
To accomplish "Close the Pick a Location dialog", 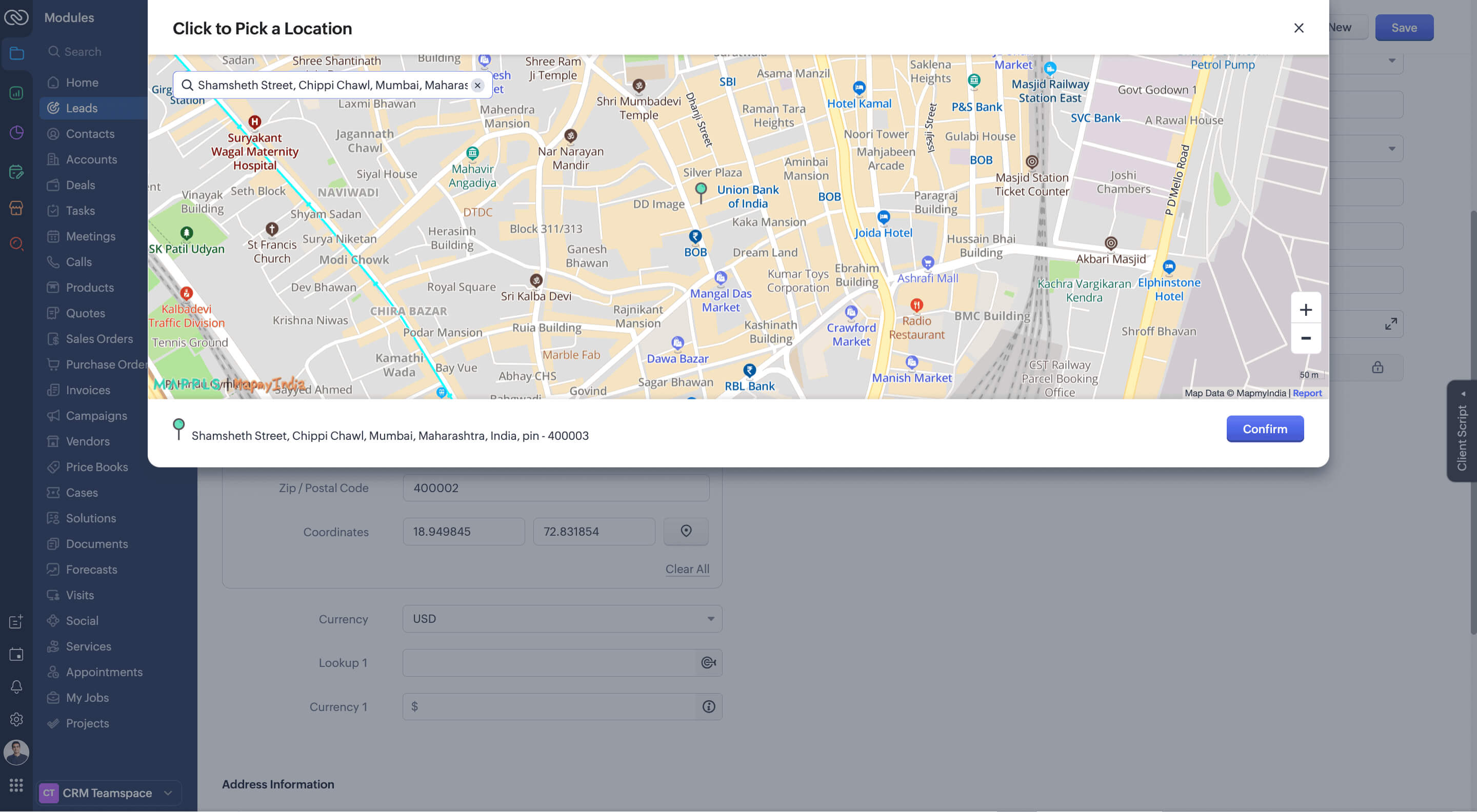I will (x=1298, y=28).
